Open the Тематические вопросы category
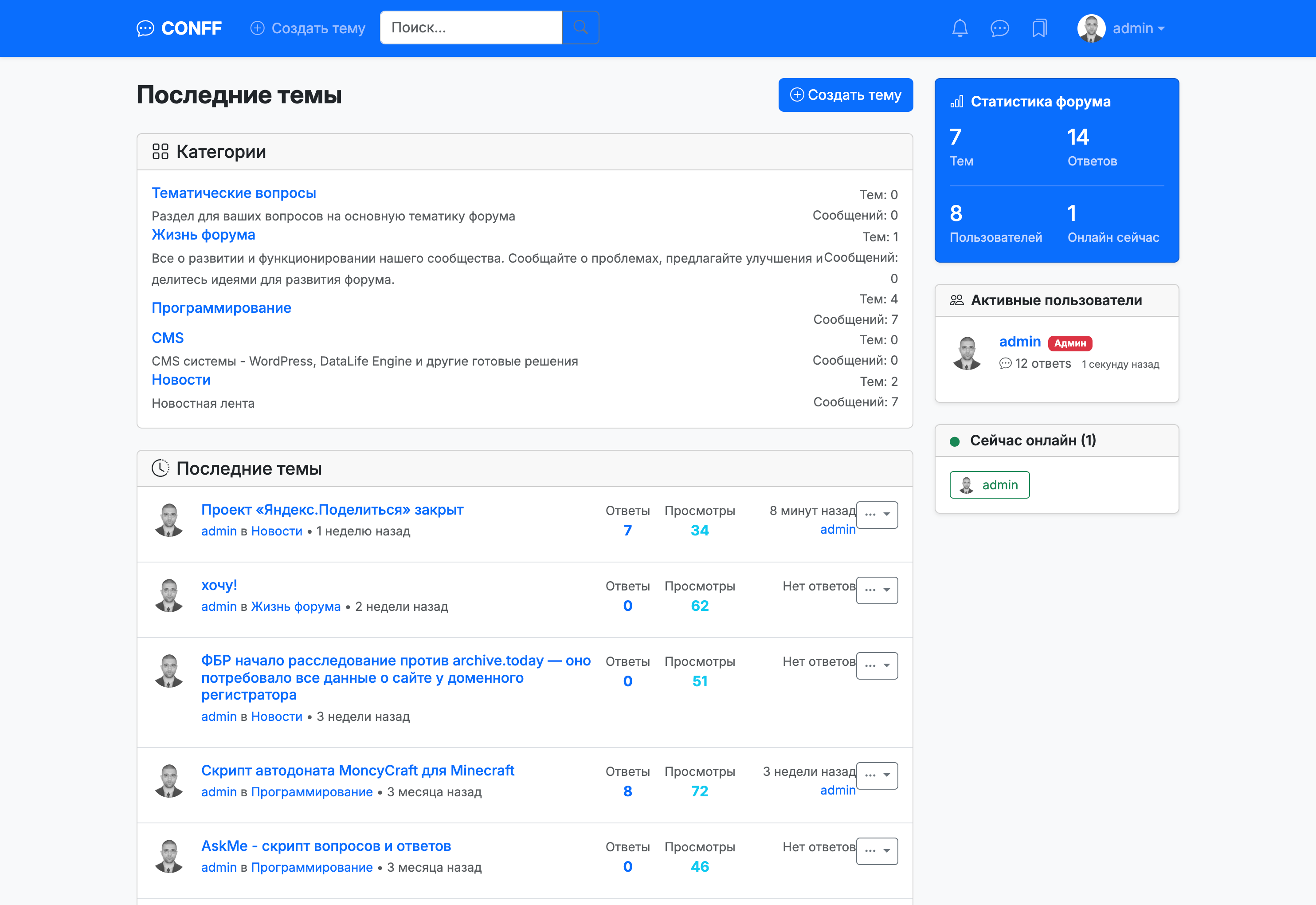Image resolution: width=1316 pixels, height=905 pixels. pyautogui.click(x=234, y=193)
